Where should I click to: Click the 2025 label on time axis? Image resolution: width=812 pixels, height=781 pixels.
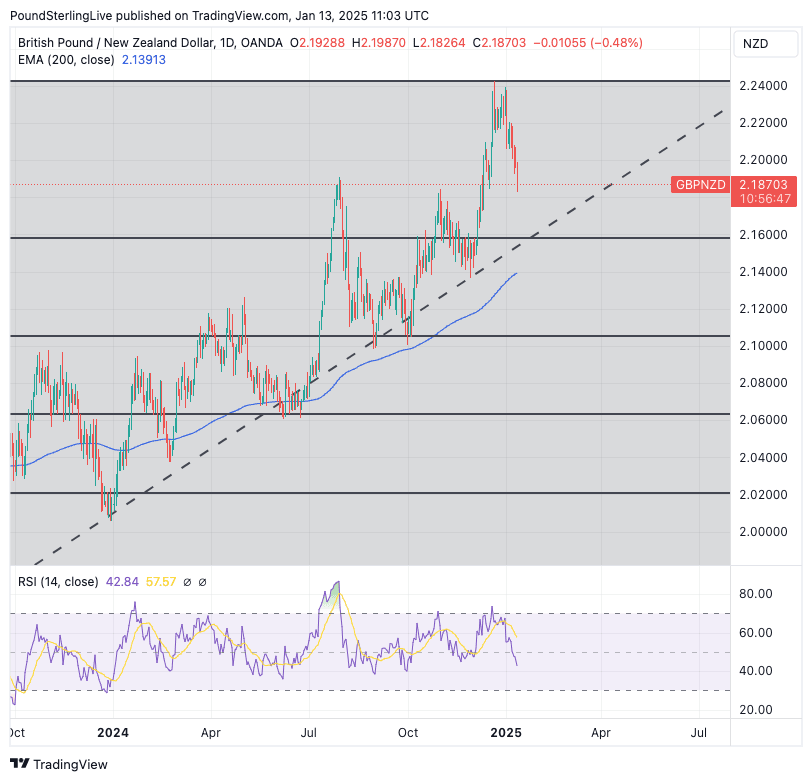tap(507, 733)
